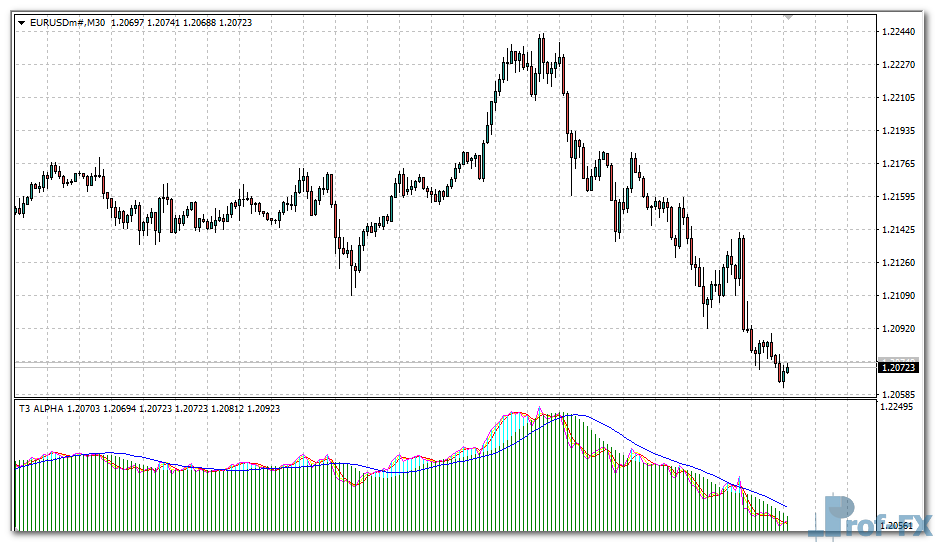Click the 1.21260 price axis label
This screenshot has width=935, height=542.
898,263
